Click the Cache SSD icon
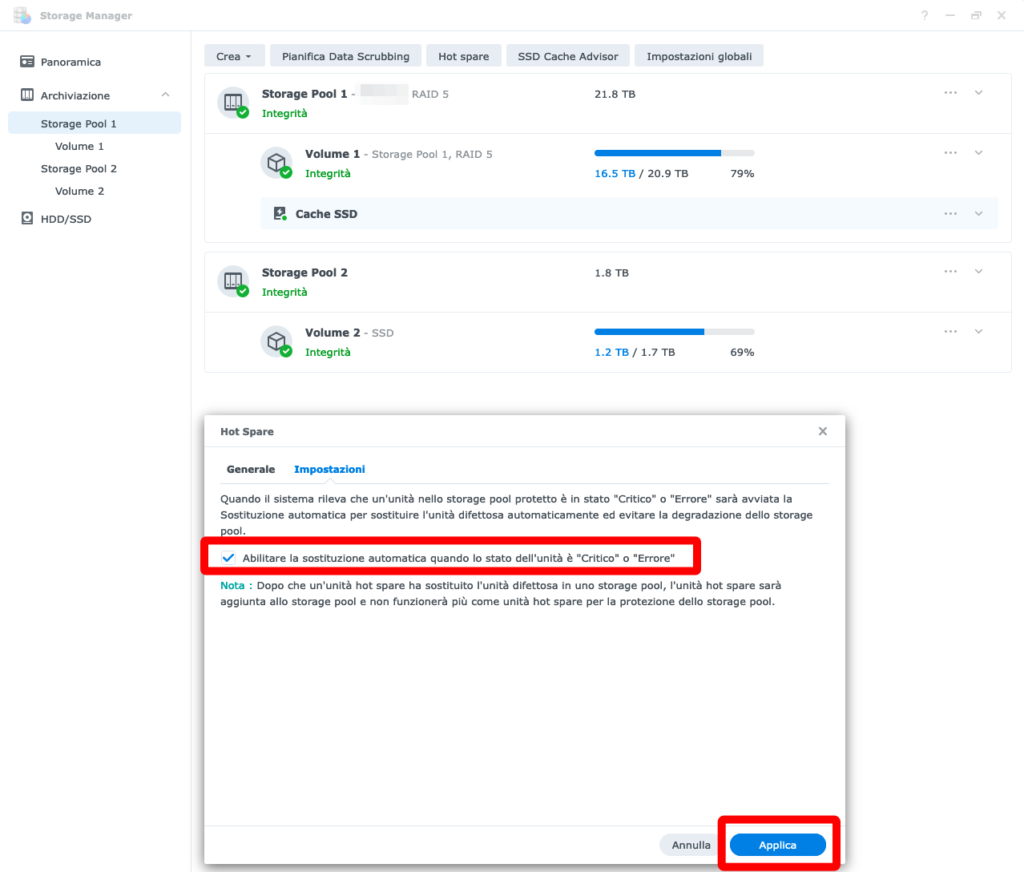1024x872 pixels. tap(280, 214)
